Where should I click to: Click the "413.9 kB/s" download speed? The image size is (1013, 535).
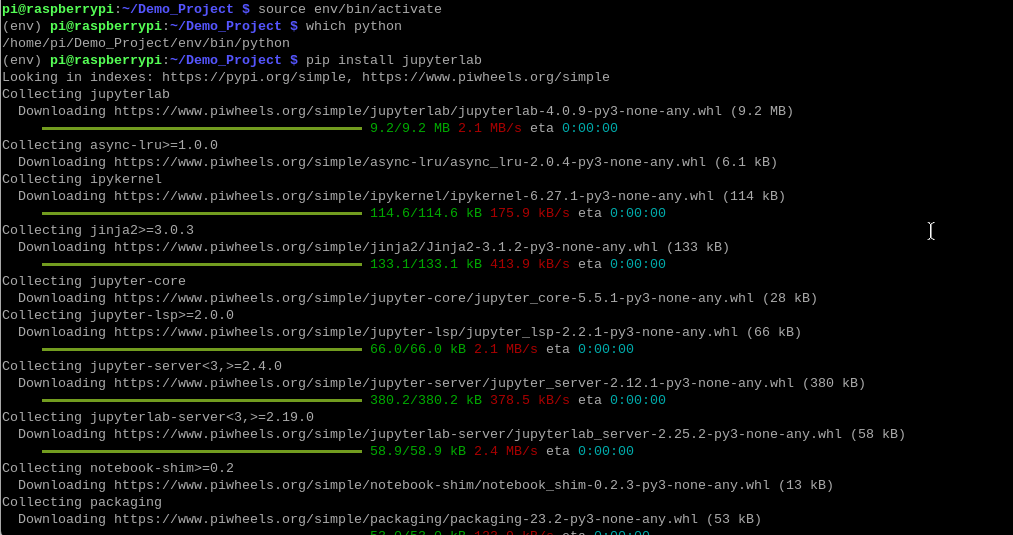coord(530,264)
